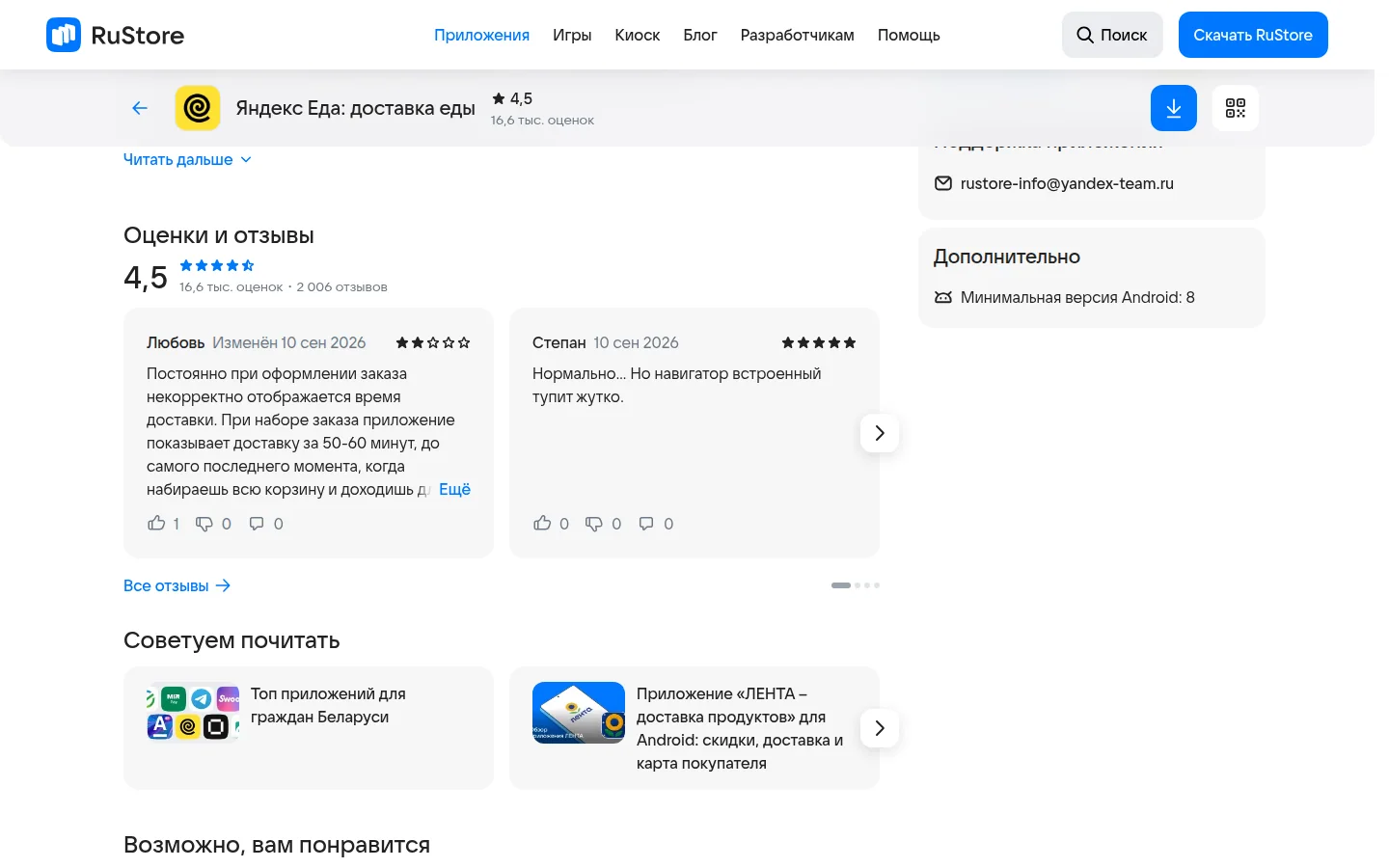This screenshot has width=1389, height=868.
Task: Like Степан's review with thumbs up
Action: 542,523
